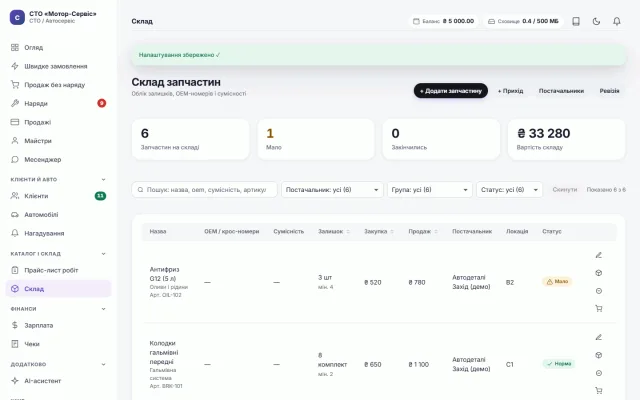Open the Огляд dashboard icon
The image size is (640, 400).
coord(15,47)
